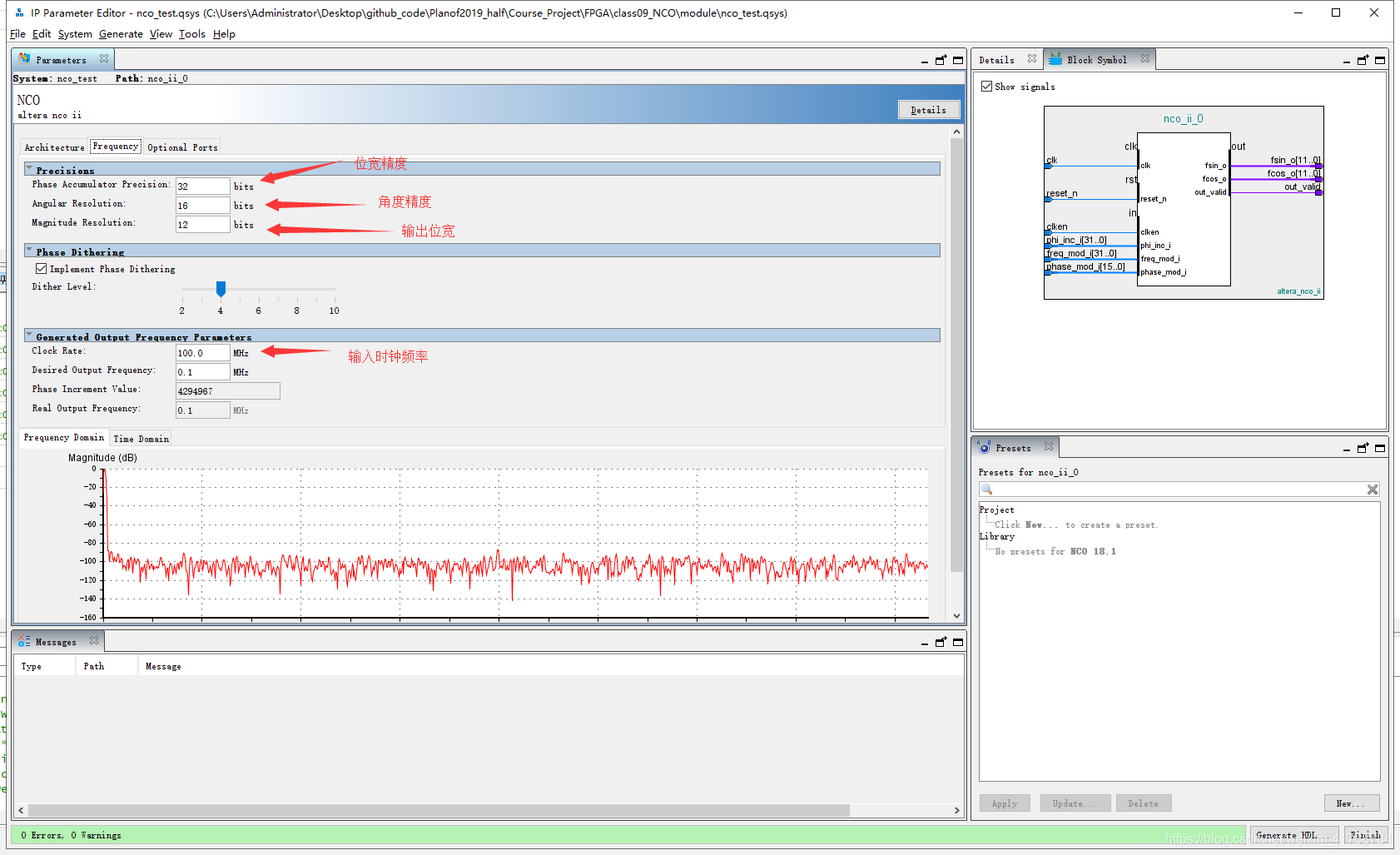Screen dimensions: 1400x855
Task: Close the Messages tab via X icon
Action: (x=94, y=640)
